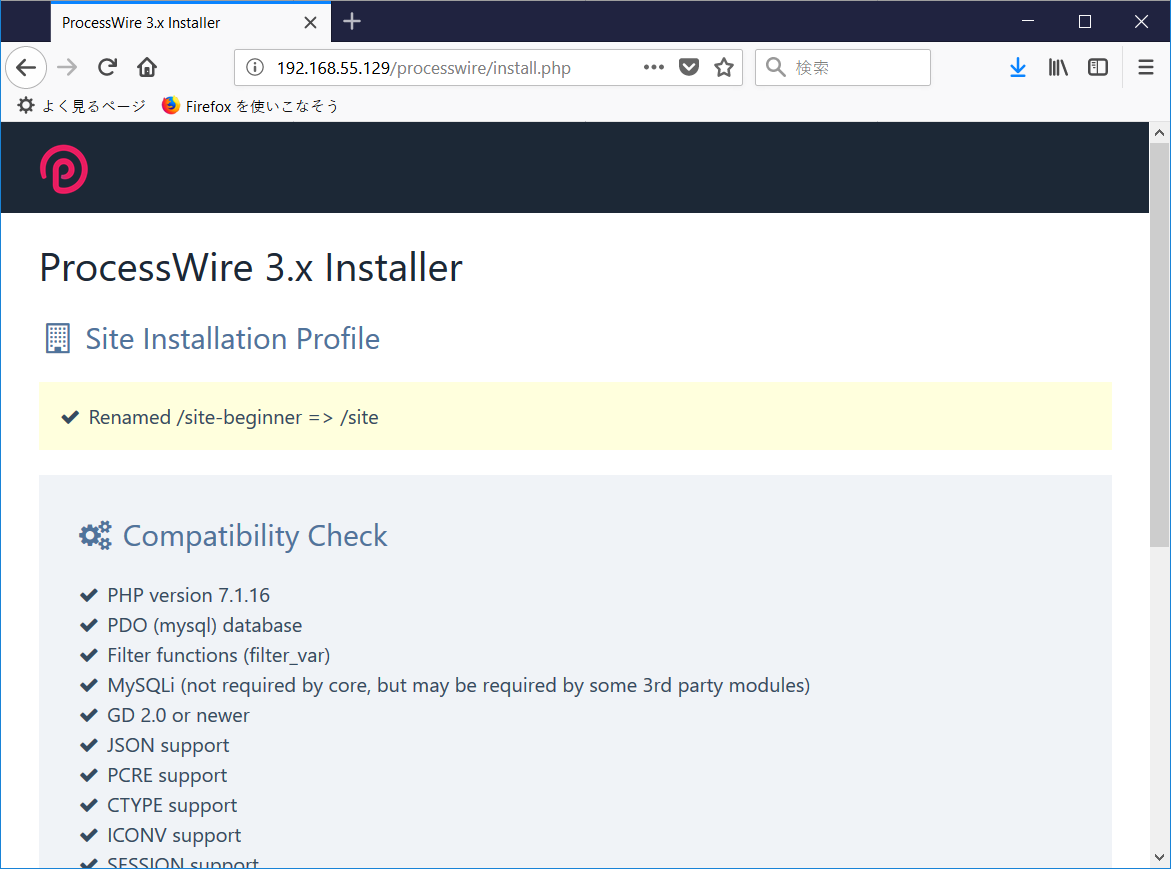Toggle tracking protection via the shield icon
The image size is (1171, 869).
click(x=689, y=67)
